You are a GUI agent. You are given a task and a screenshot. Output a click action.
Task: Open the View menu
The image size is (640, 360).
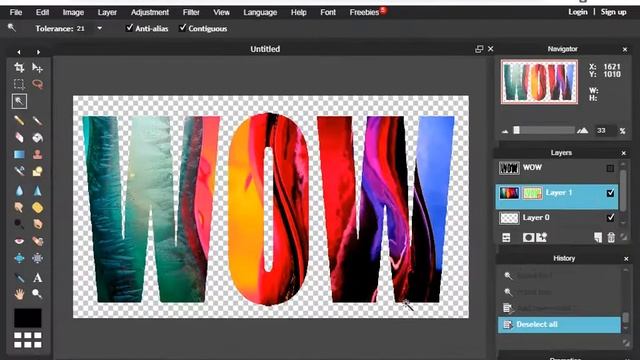click(x=221, y=12)
